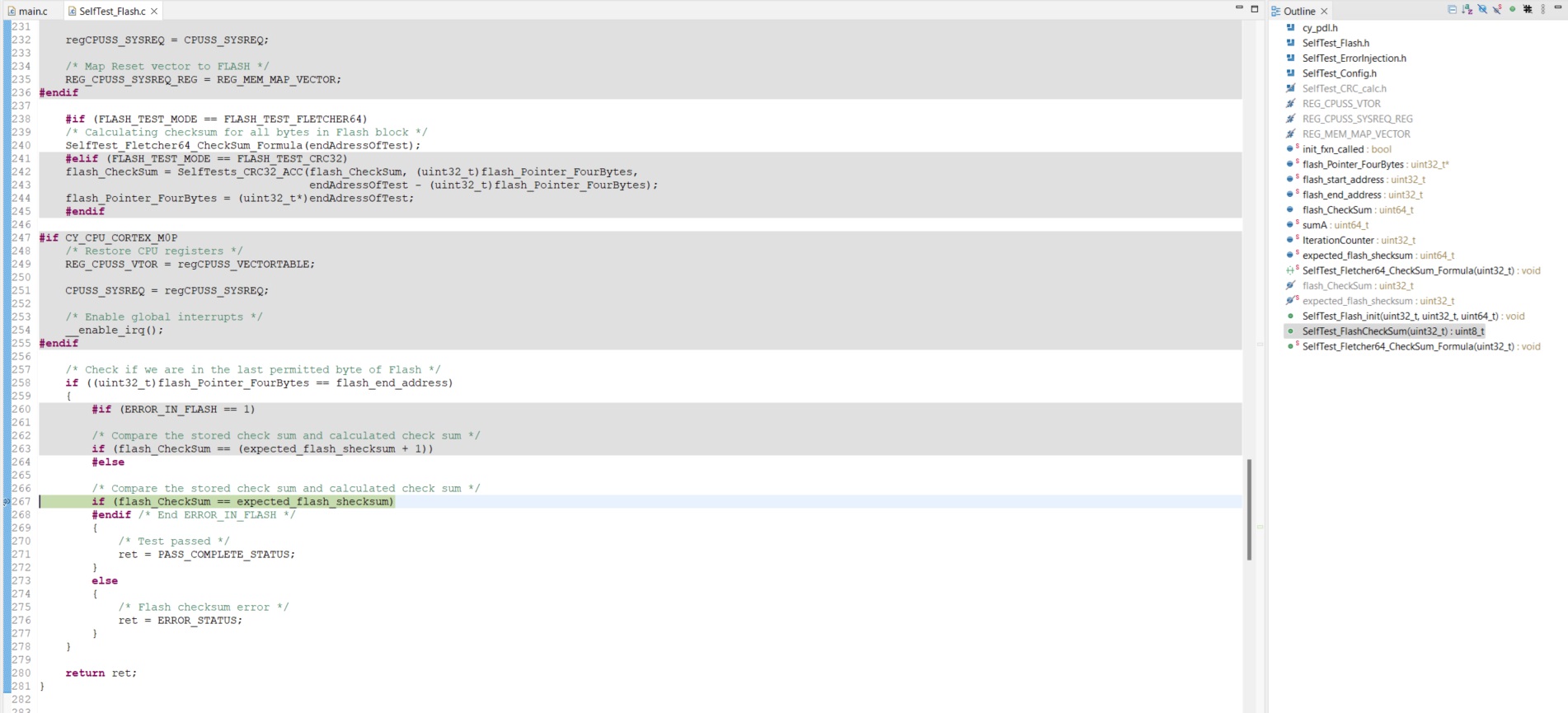Select init_fxn_called : bool in Outline
The width and height of the screenshot is (1568, 713).
click(1347, 149)
